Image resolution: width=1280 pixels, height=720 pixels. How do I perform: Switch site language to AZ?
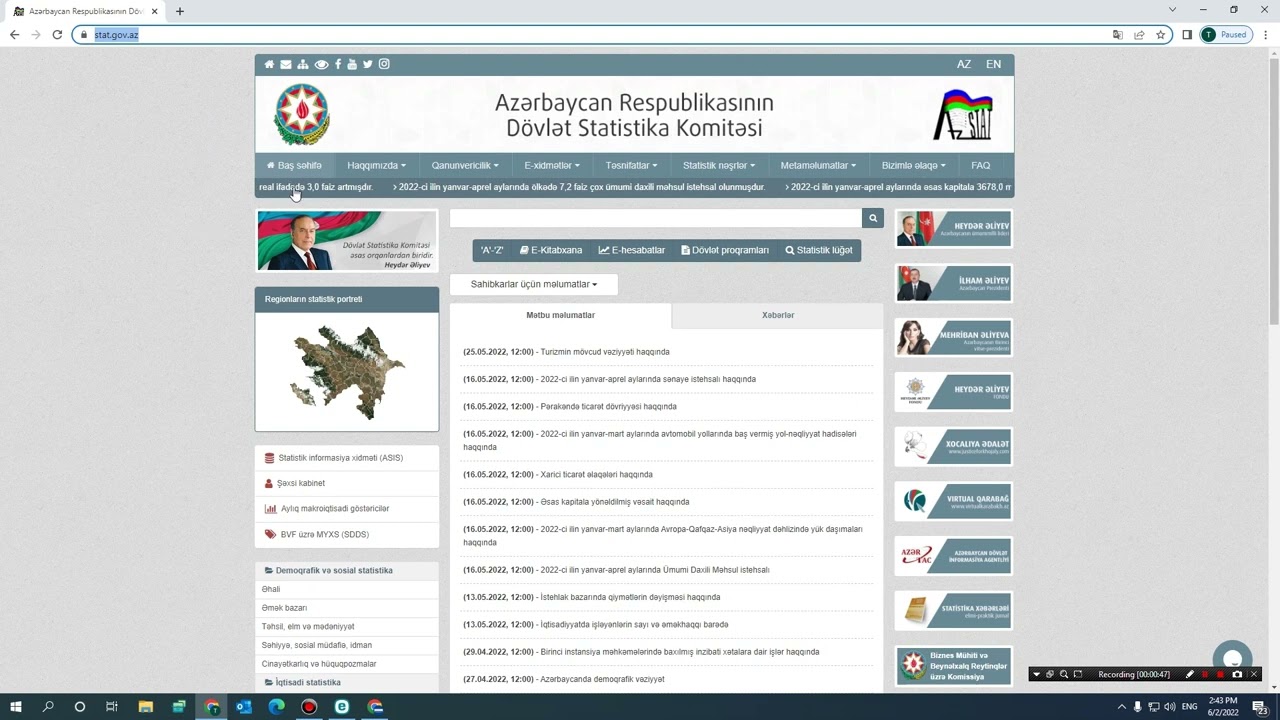point(964,64)
